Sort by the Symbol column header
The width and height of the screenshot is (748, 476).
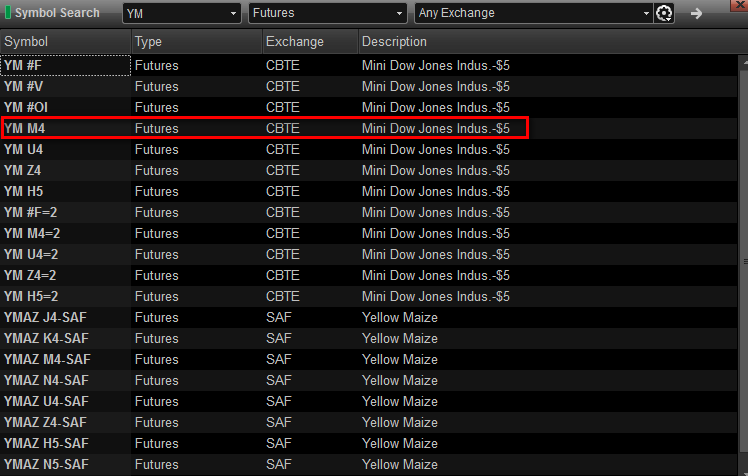(x=65, y=41)
